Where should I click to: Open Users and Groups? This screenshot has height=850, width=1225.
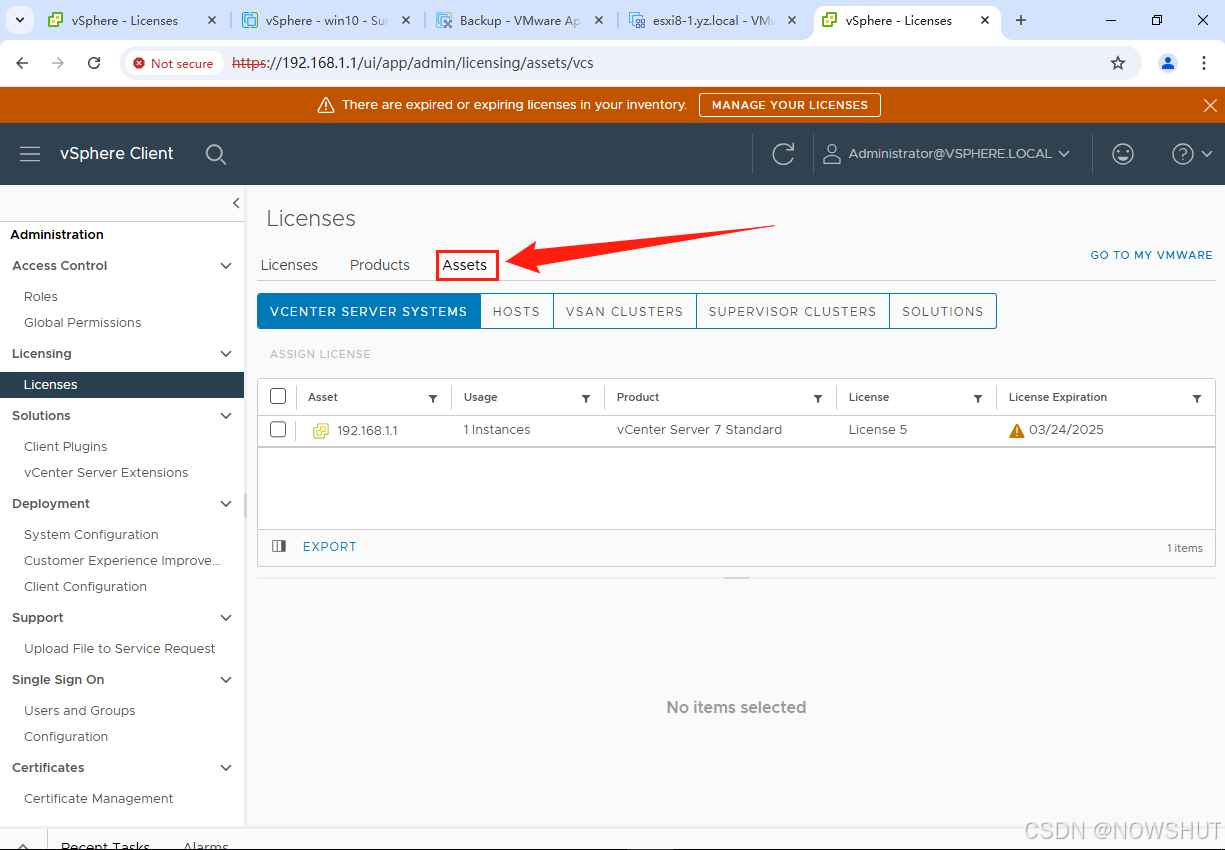pyautogui.click(x=80, y=711)
